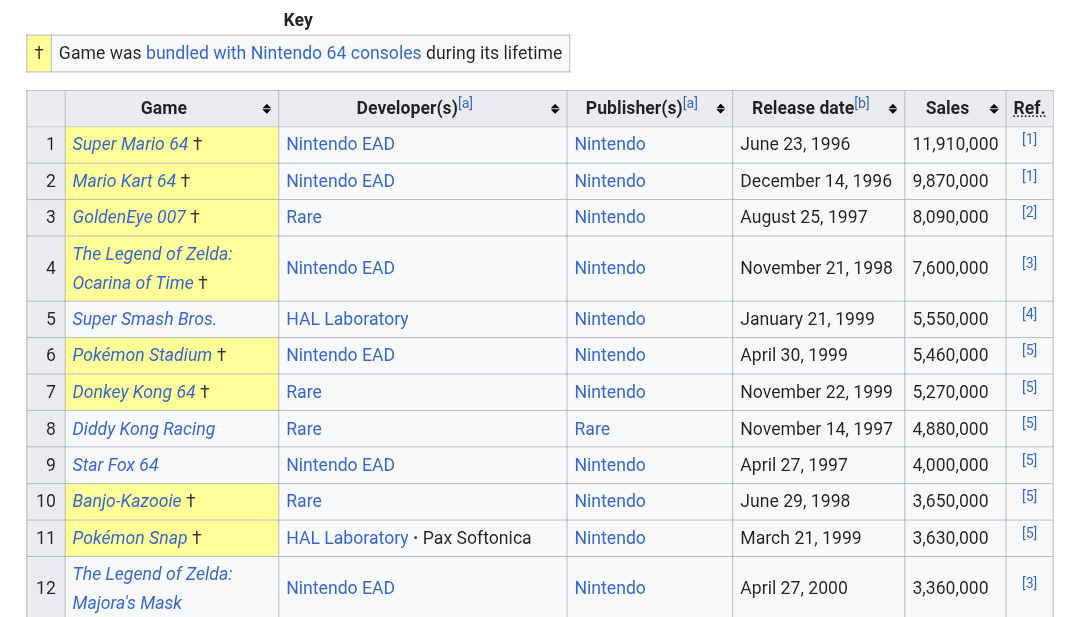Open the Mario Kart 64 game link
The height and width of the screenshot is (617, 1080).
124,181
